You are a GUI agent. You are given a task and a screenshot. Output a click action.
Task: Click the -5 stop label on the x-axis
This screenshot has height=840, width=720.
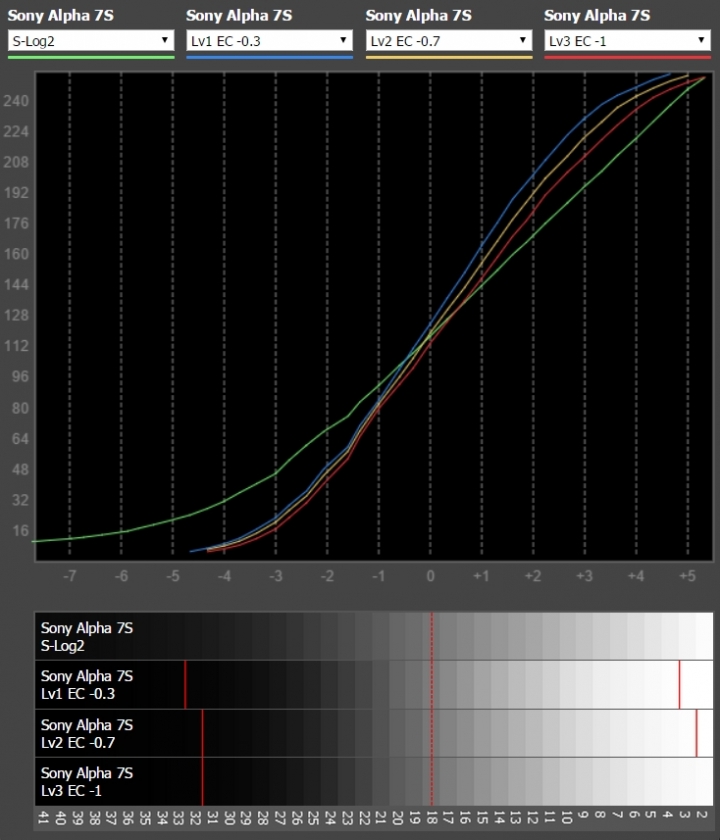[172, 576]
